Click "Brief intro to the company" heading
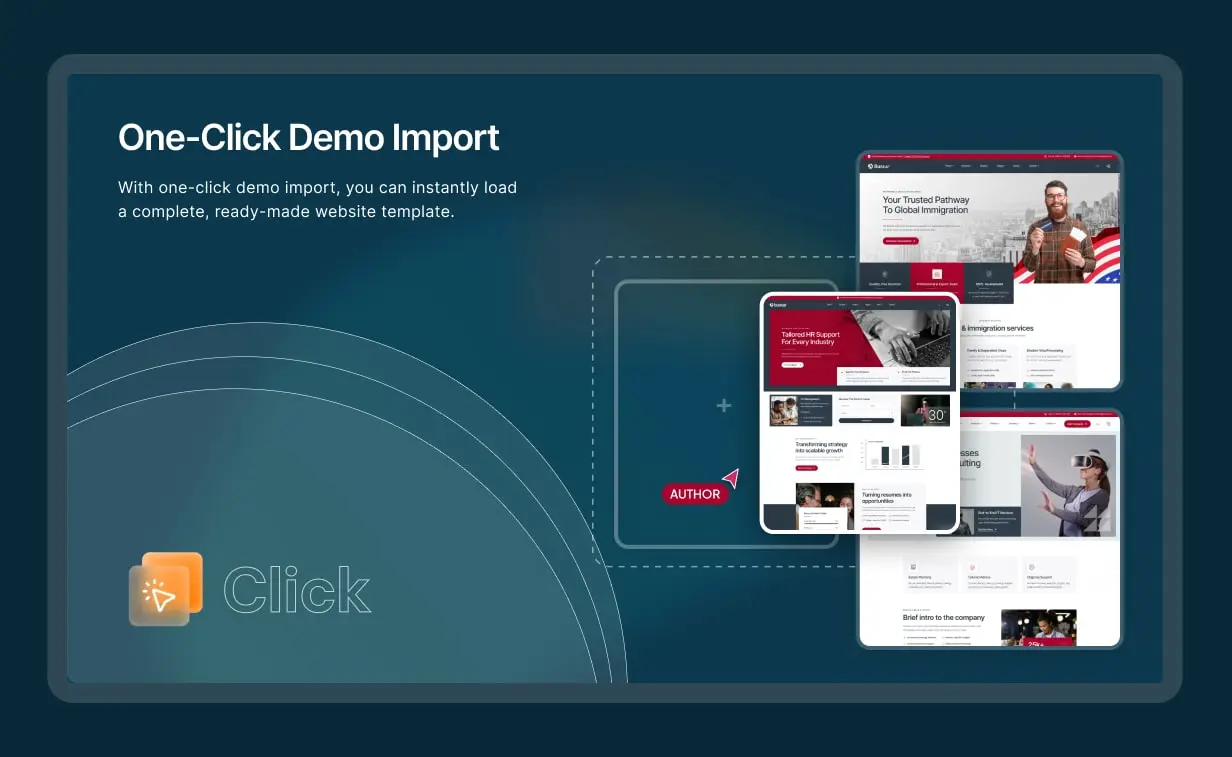Image resolution: width=1232 pixels, height=757 pixels. pyautogui.click(x=943, y=618)
